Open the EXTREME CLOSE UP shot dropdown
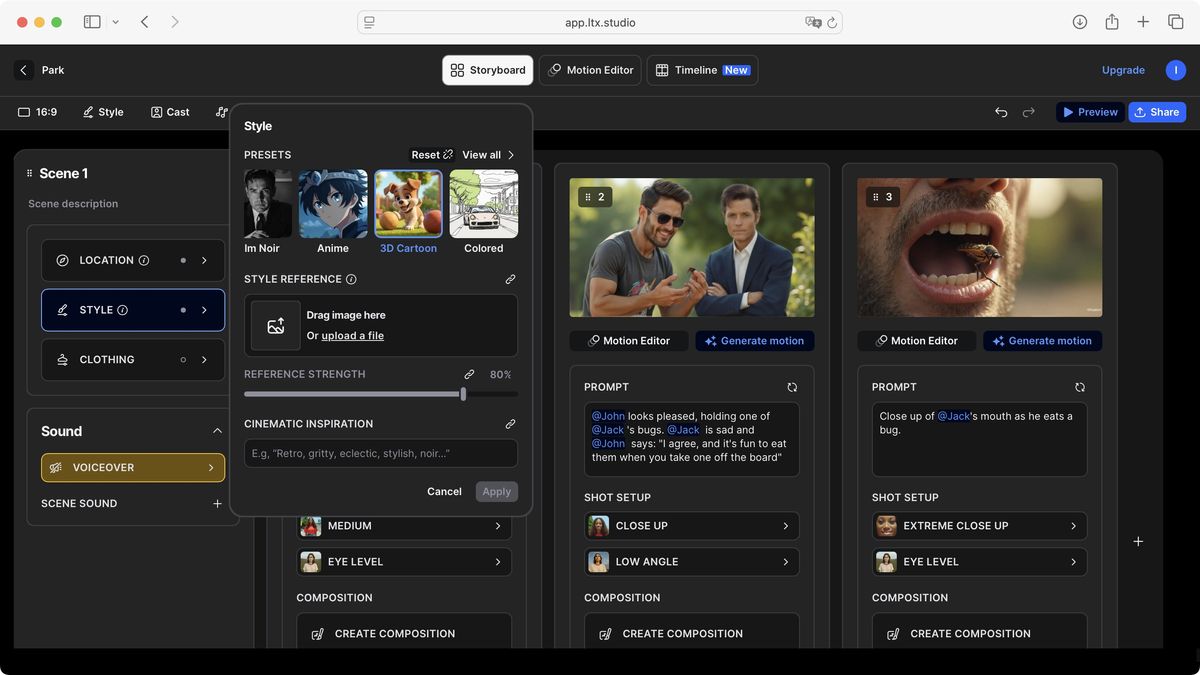Viewport: 1200px width, 675px height. pos(979,526)
